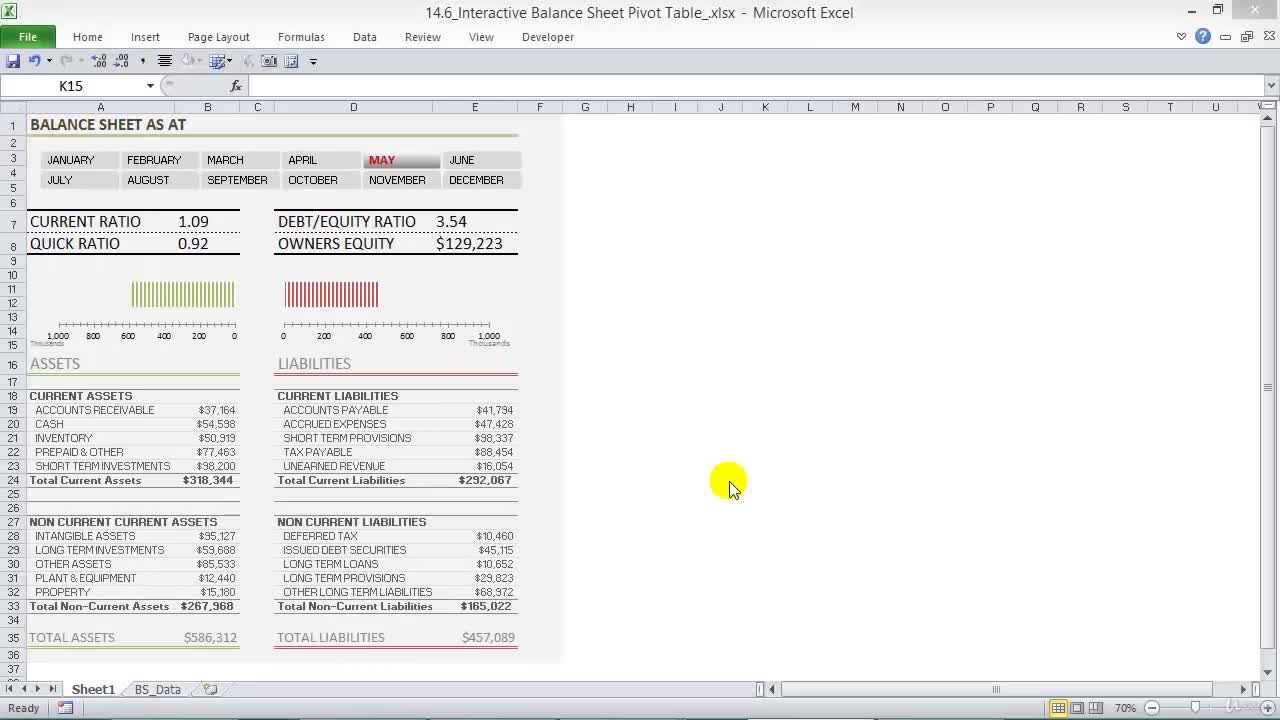Switch to Normal view icon
The width and height of the screenshot is (1280, 720).
1058,708
